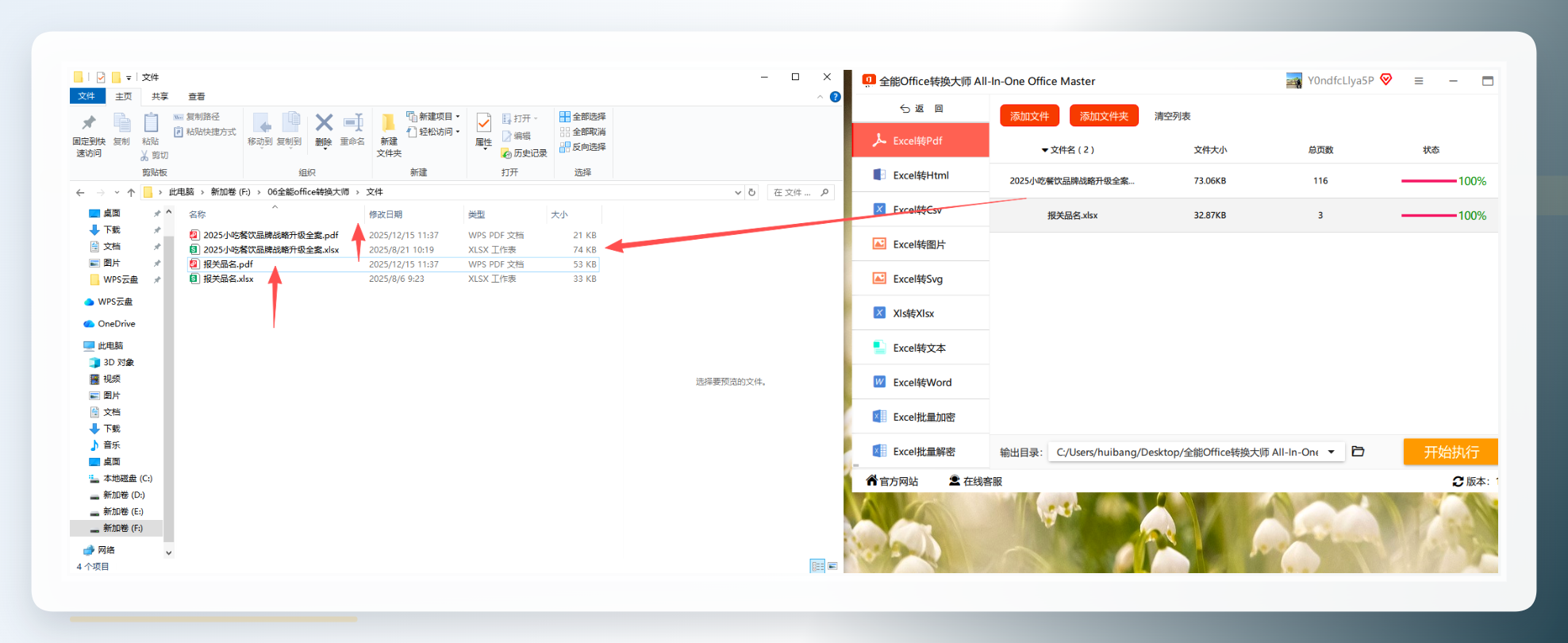
Task: Switch to the large icons view
Action: 832,566
